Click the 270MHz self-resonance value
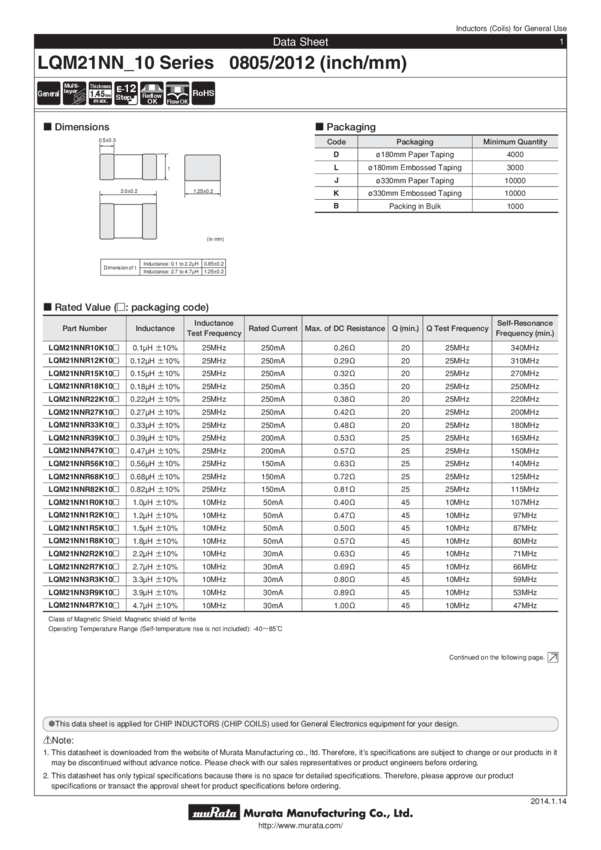 point(525,374)
